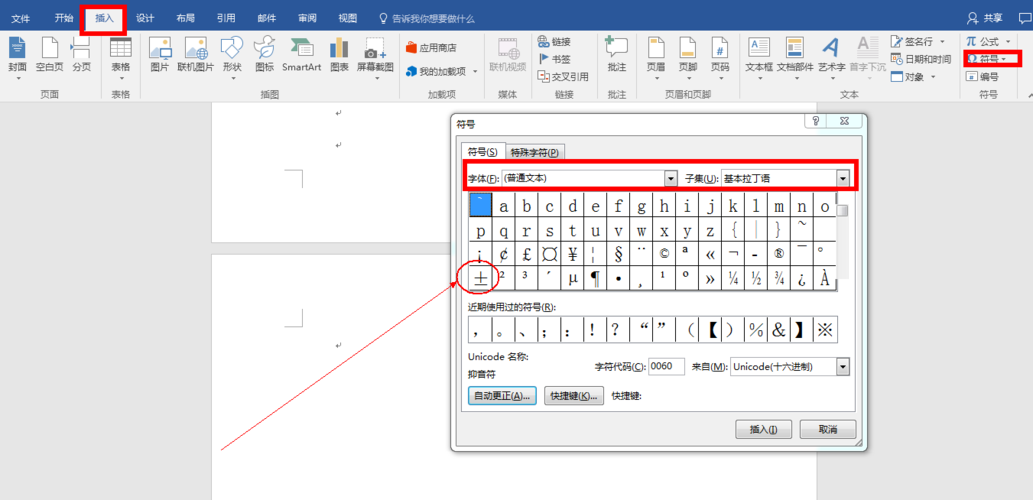1033x500 pixels.
Task: Switch to the 特殊字符 tab
Action: click(x=535, y=152)
